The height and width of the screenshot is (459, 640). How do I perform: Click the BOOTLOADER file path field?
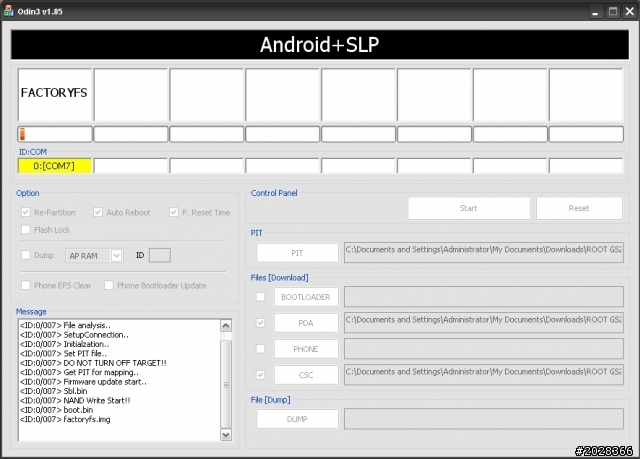pos(484,297)
